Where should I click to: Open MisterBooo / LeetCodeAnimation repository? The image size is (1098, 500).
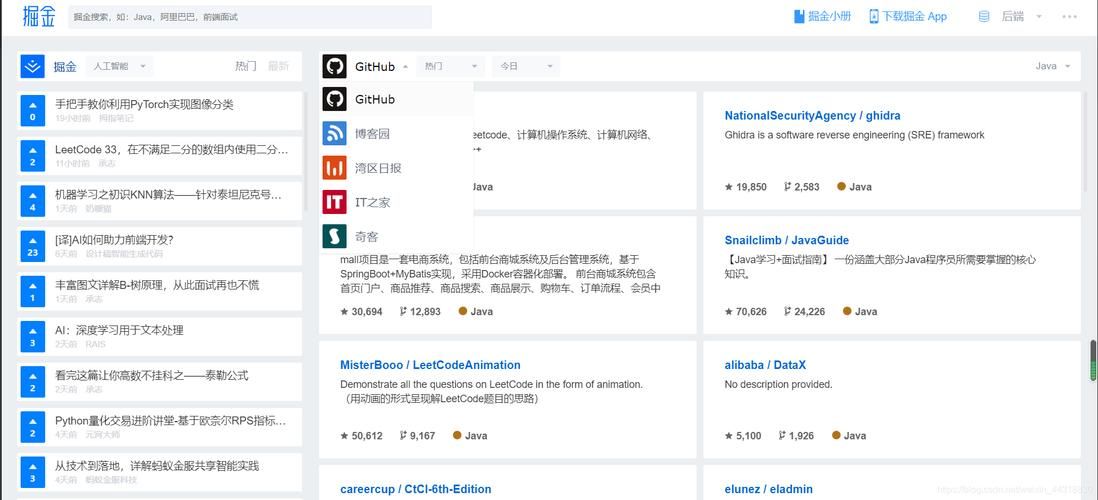click(x=430, y=365)
